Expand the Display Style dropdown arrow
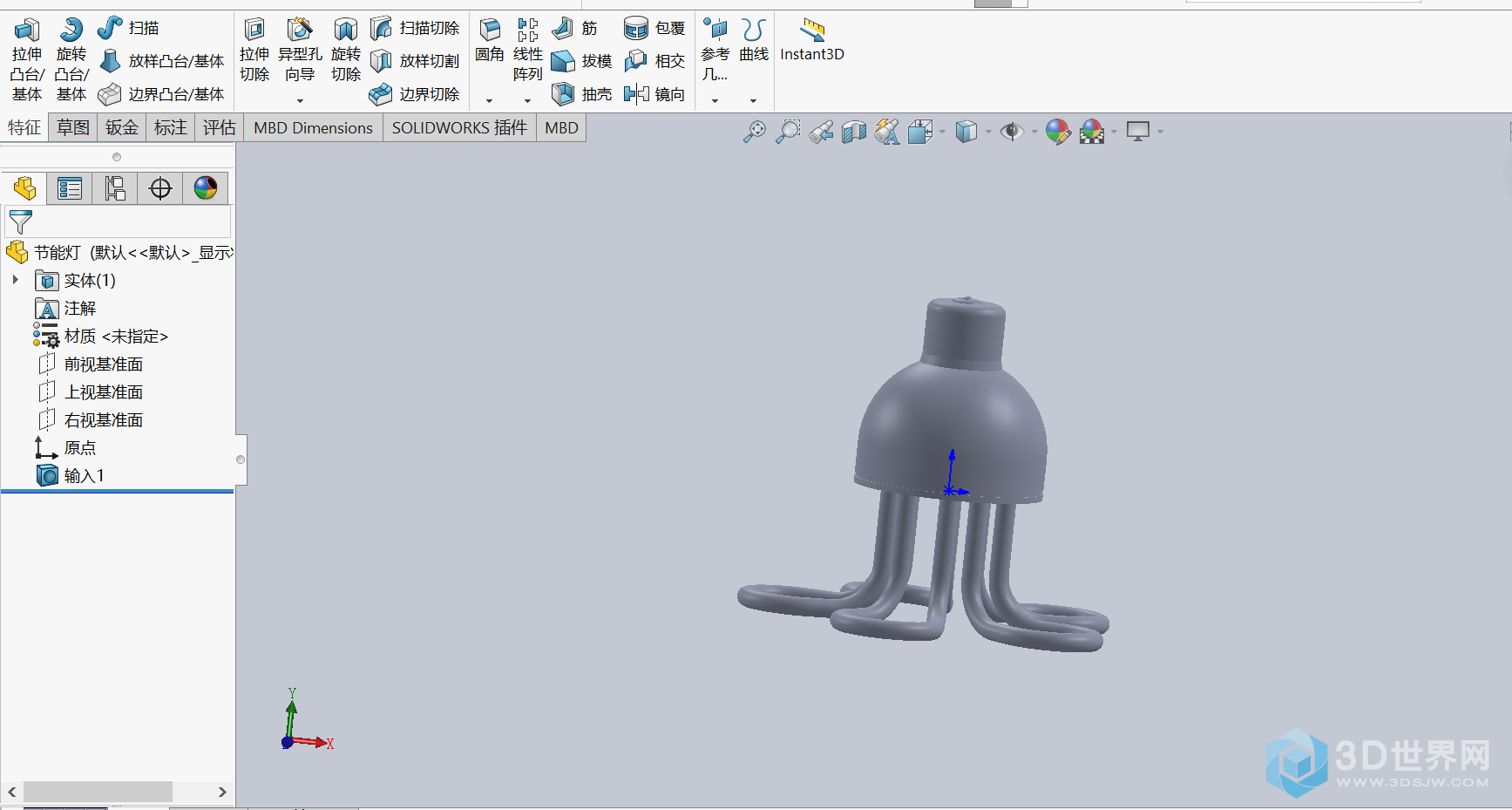 point(988,133)
